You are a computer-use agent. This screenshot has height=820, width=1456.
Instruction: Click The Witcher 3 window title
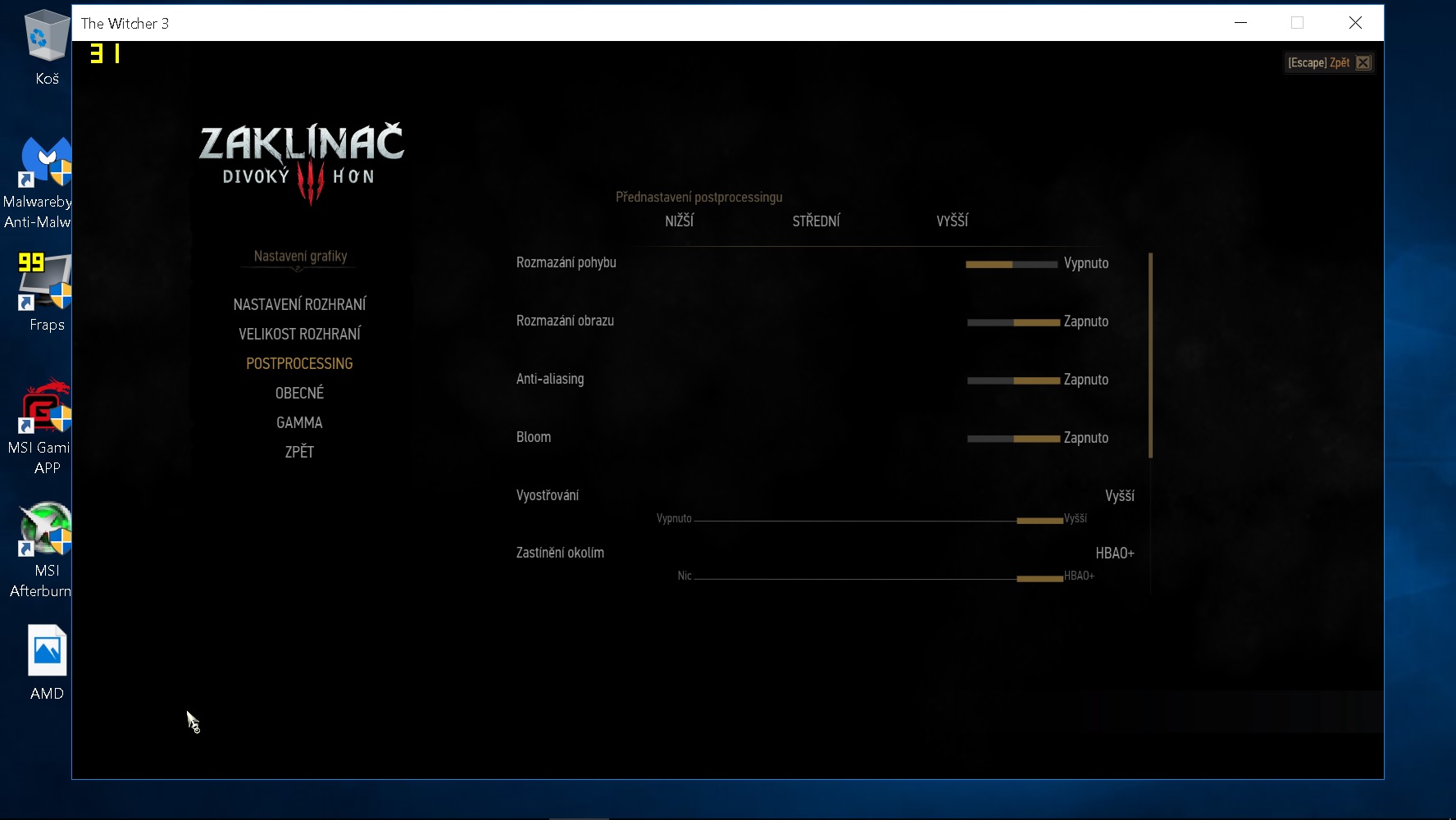point(125,24)
